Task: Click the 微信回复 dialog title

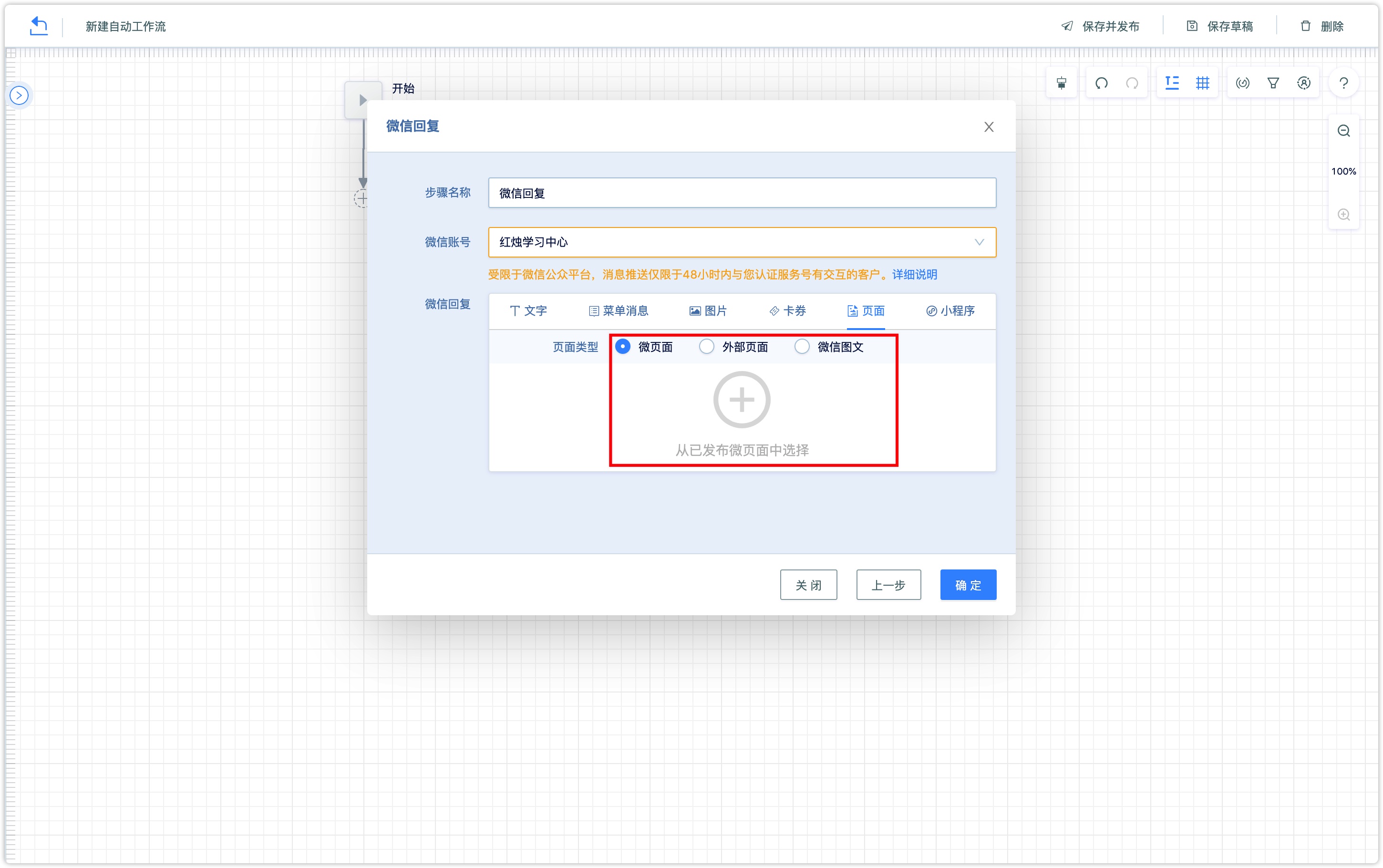Action: [413, 126]
